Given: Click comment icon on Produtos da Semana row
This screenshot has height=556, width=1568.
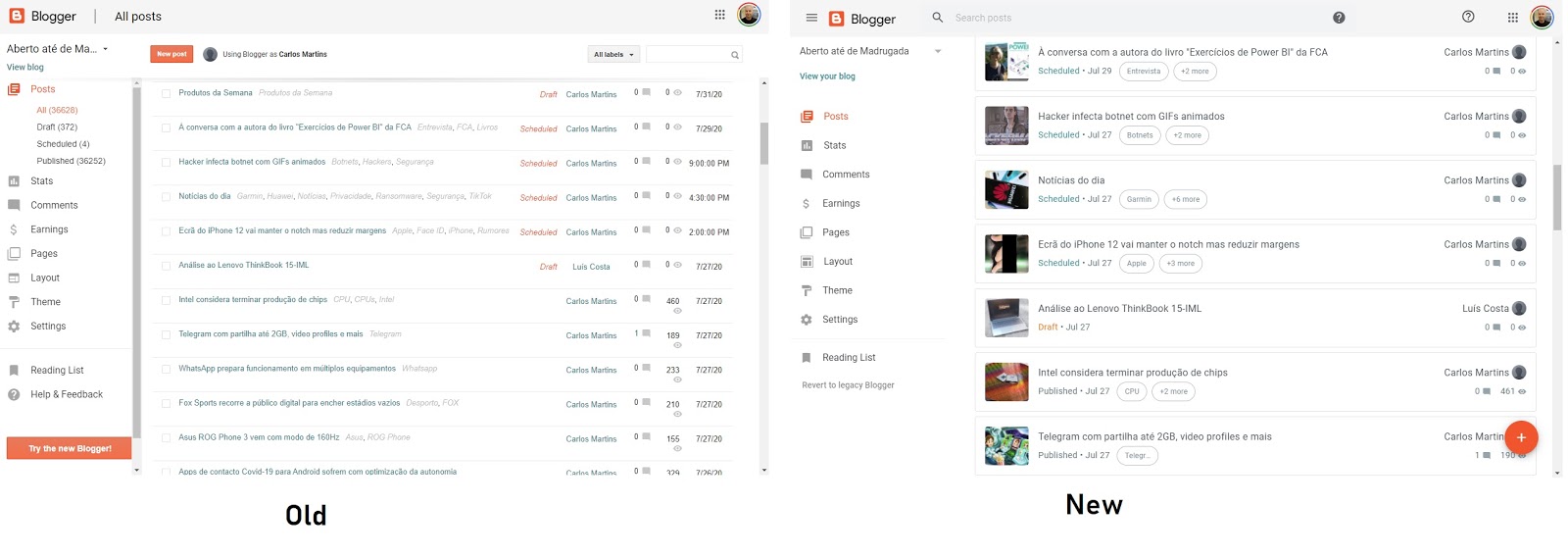Looking at the screenshot, I should click(x=647, y=92).
